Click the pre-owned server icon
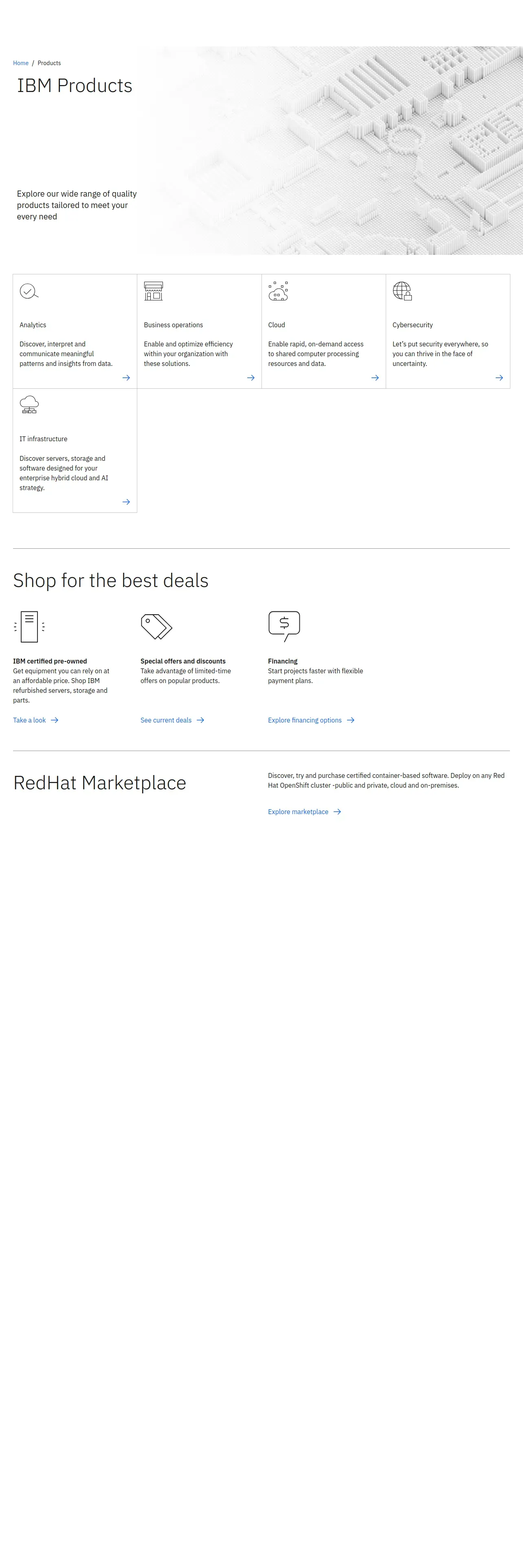The height and width of the screenshot is (1568, 523). [29, 626]
